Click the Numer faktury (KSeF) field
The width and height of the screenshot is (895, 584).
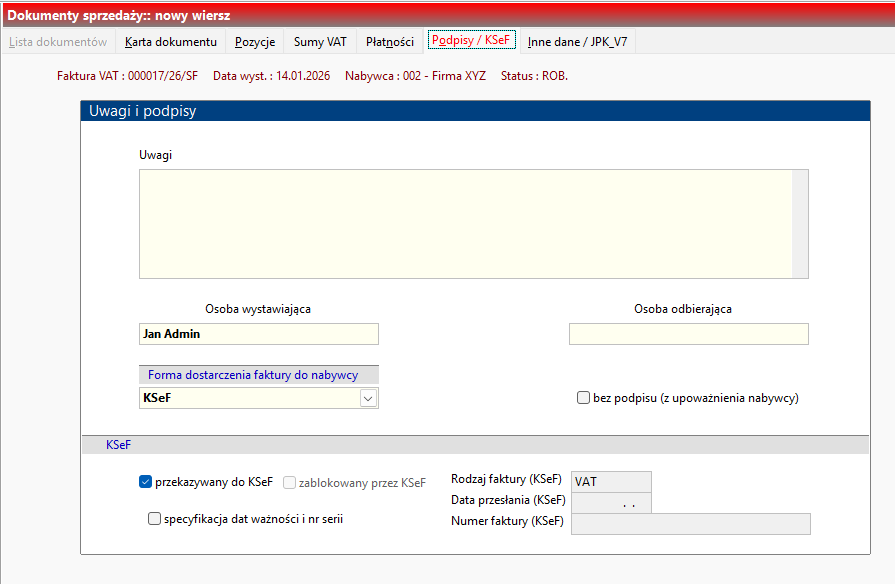(x=690, y=524)
